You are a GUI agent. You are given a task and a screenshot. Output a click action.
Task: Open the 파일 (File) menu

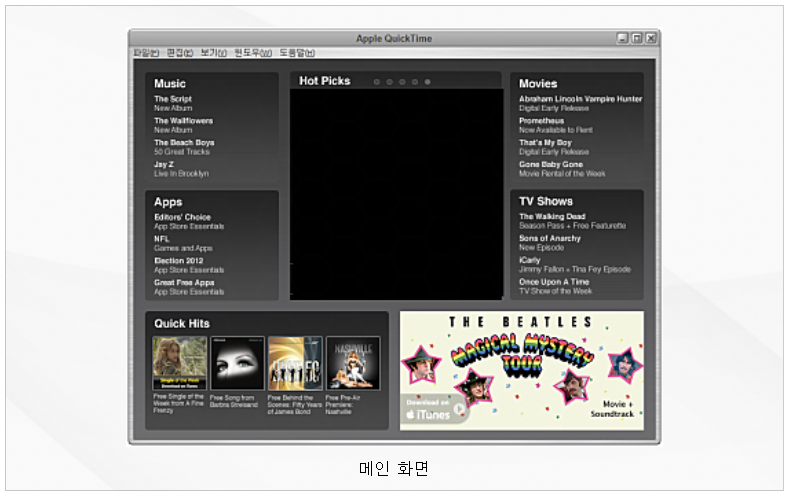[146, 52]
